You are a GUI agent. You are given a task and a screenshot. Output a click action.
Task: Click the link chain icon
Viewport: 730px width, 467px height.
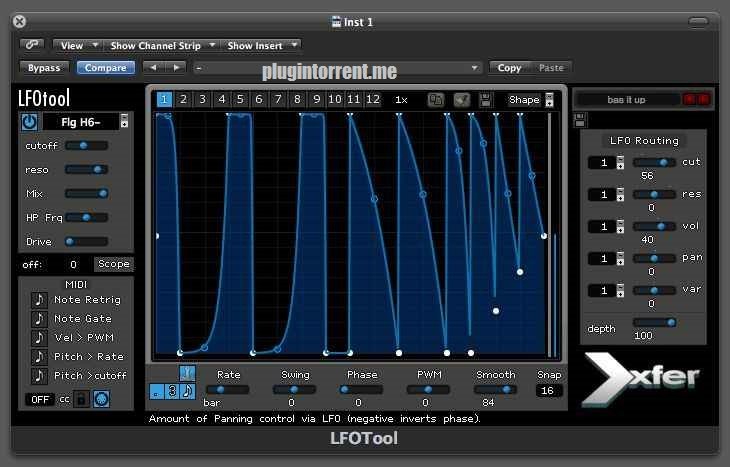point(32,45)
